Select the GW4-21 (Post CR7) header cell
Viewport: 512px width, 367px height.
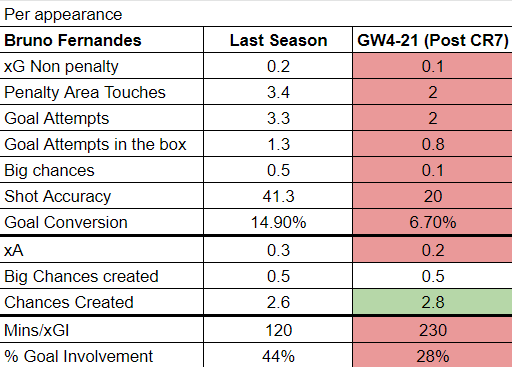point(432,40)
